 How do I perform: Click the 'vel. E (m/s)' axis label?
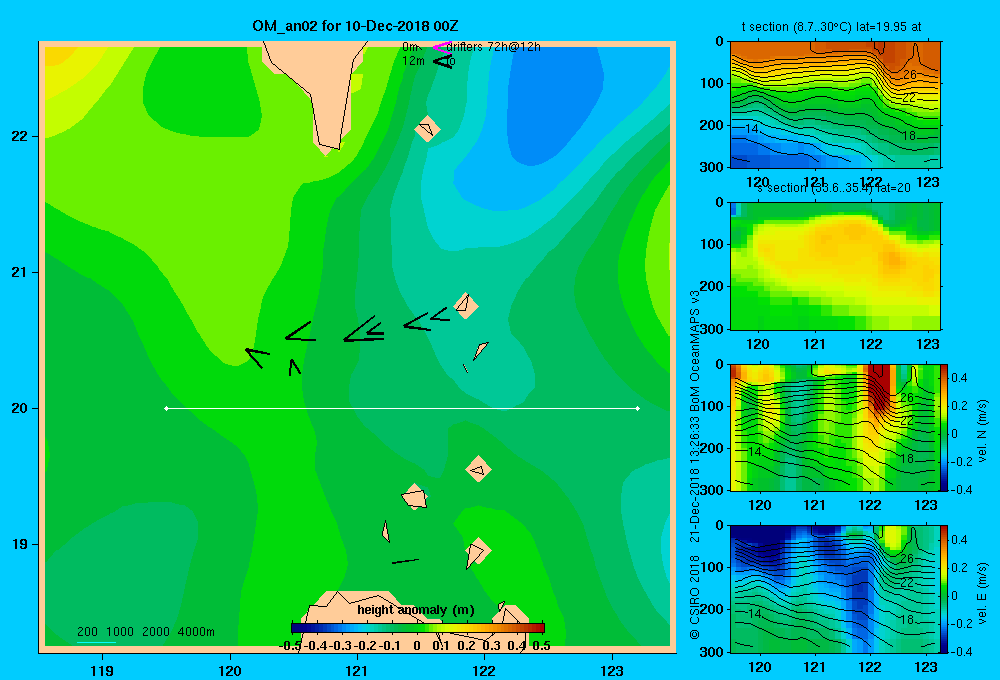coord(983,593)
